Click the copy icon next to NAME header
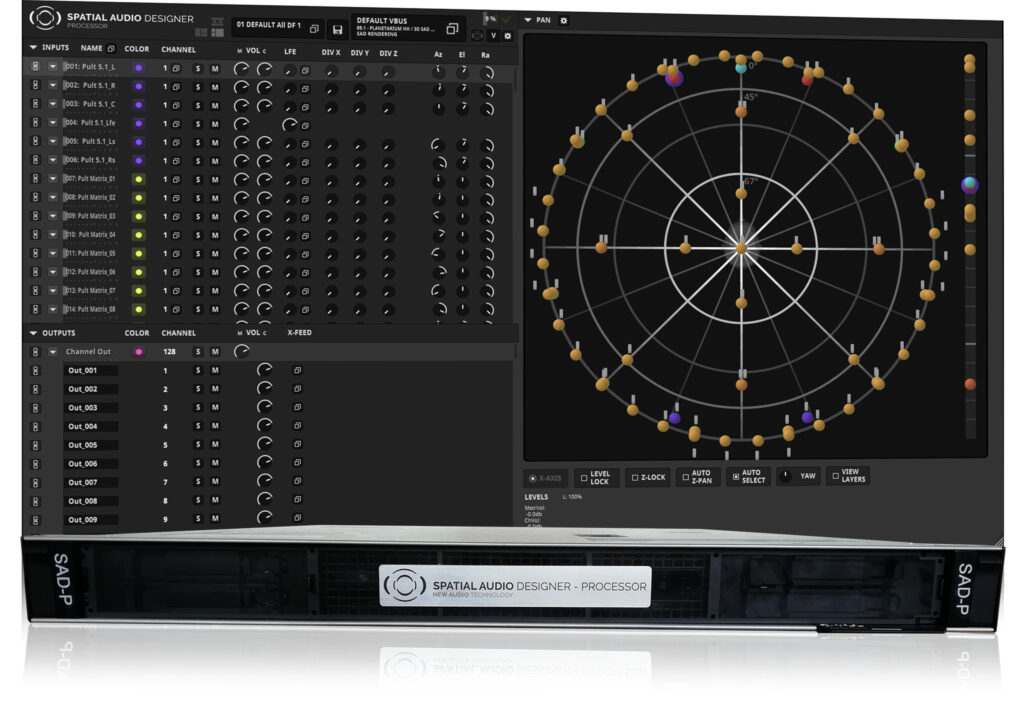 [111, 48]
